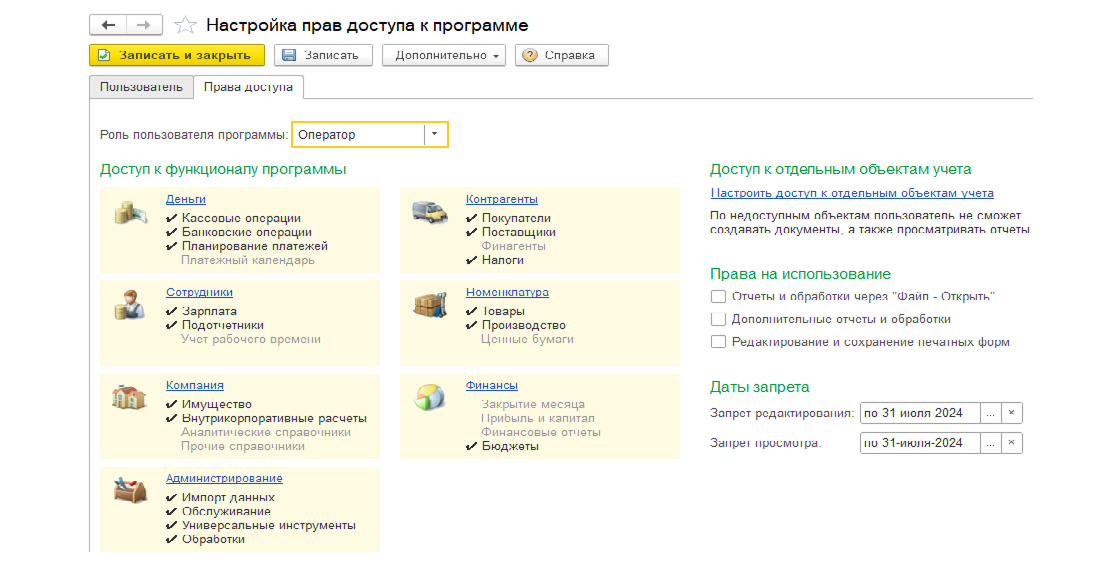Toggle Универсальные инструменты access
This screenshot has height=570, width=1120.
click(x=261, y=526)
